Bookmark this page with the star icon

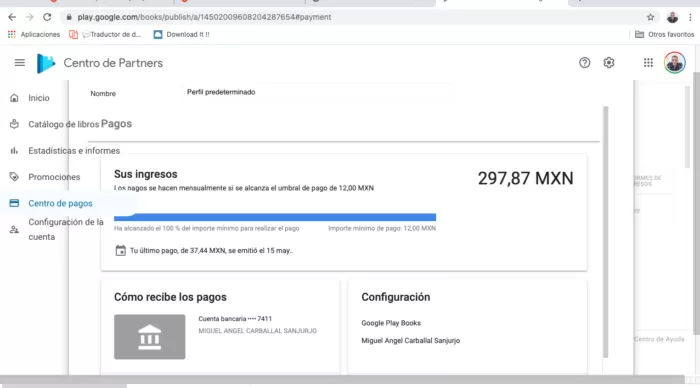pos(650,17)
